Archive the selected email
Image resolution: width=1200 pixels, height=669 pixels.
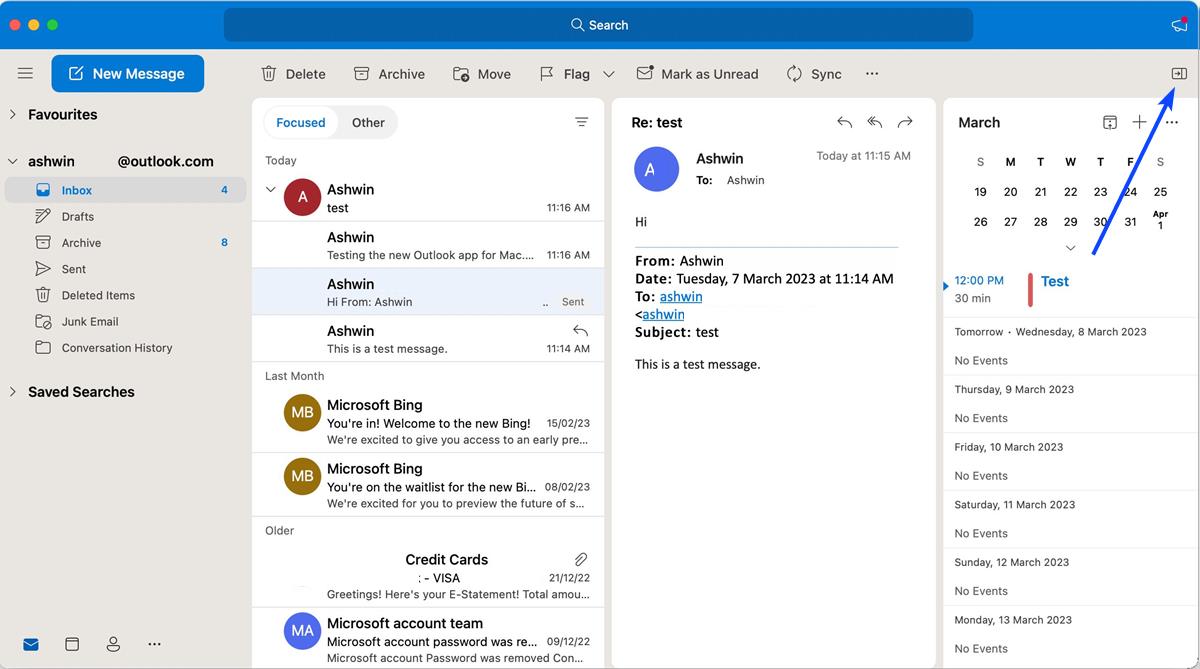click(389, 73)
